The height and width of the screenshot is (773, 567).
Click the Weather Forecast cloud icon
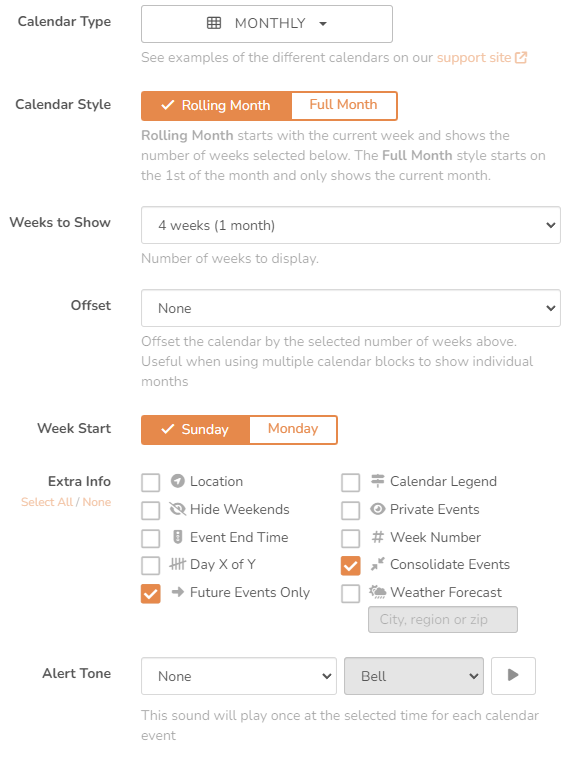click(x=378, y=592)
